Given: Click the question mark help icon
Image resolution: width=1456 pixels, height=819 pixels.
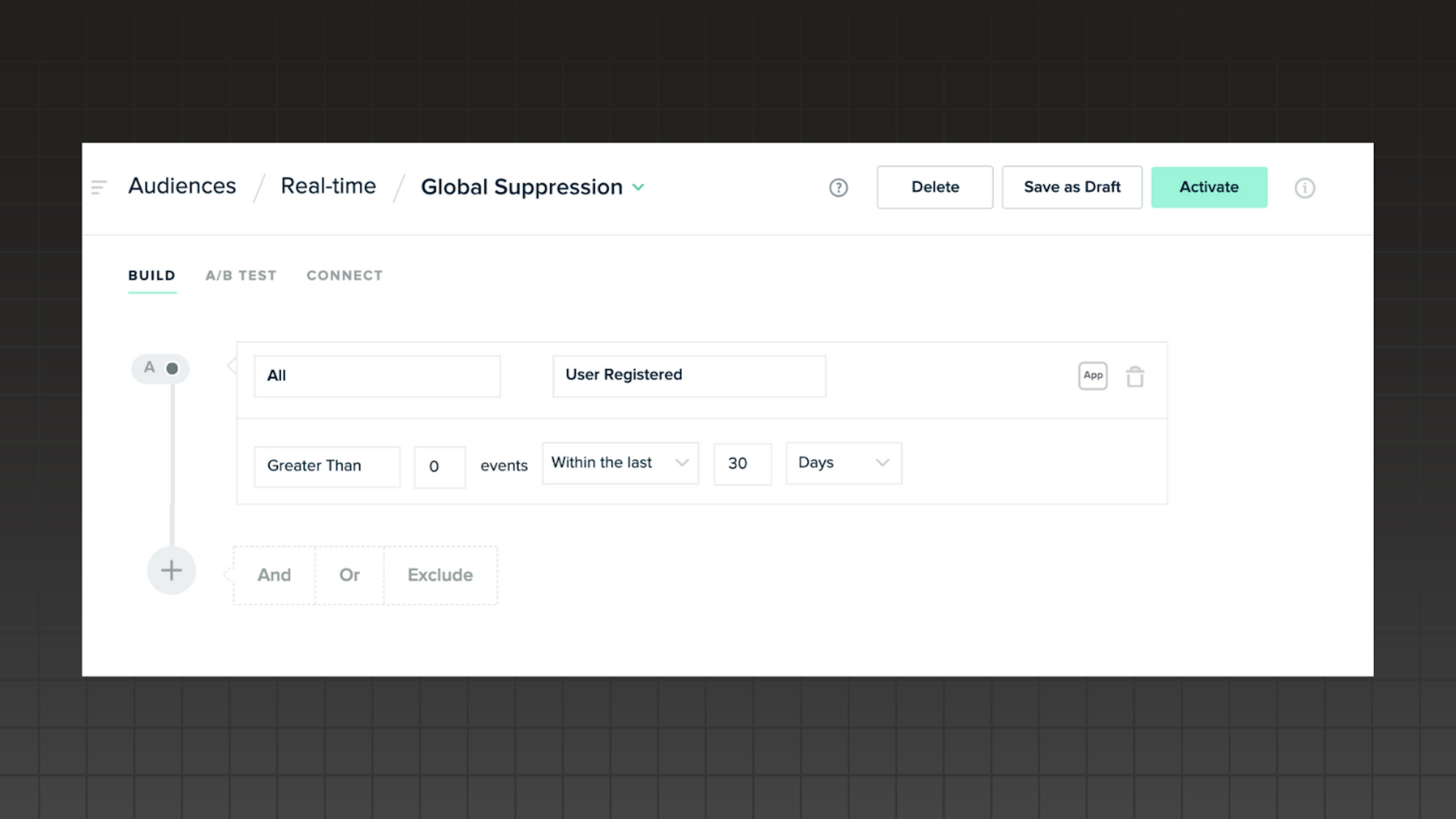Looking at the screenshot, I should (838, 188).
